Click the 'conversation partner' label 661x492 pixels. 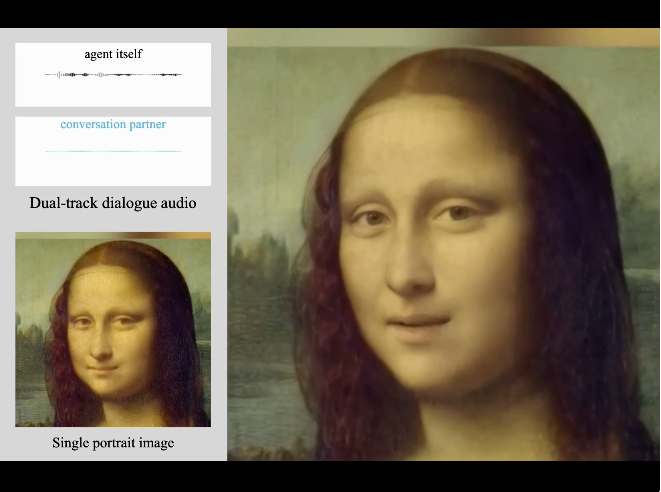(113, 124)
